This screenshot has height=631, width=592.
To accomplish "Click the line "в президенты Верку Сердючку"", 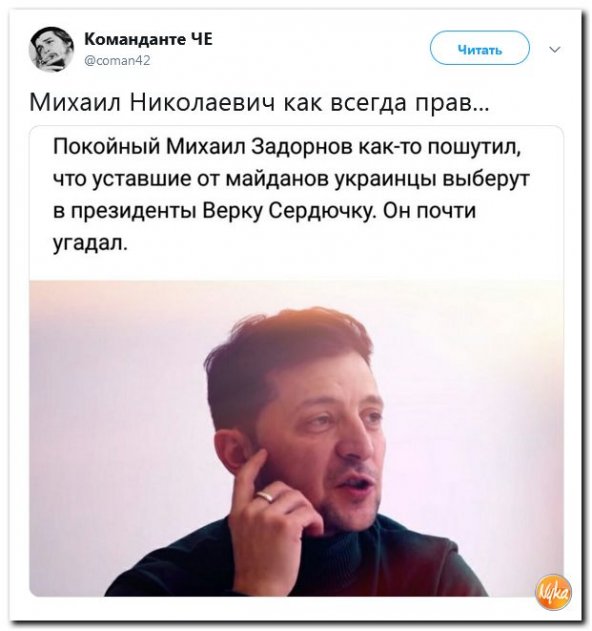I will pos(215,211).
